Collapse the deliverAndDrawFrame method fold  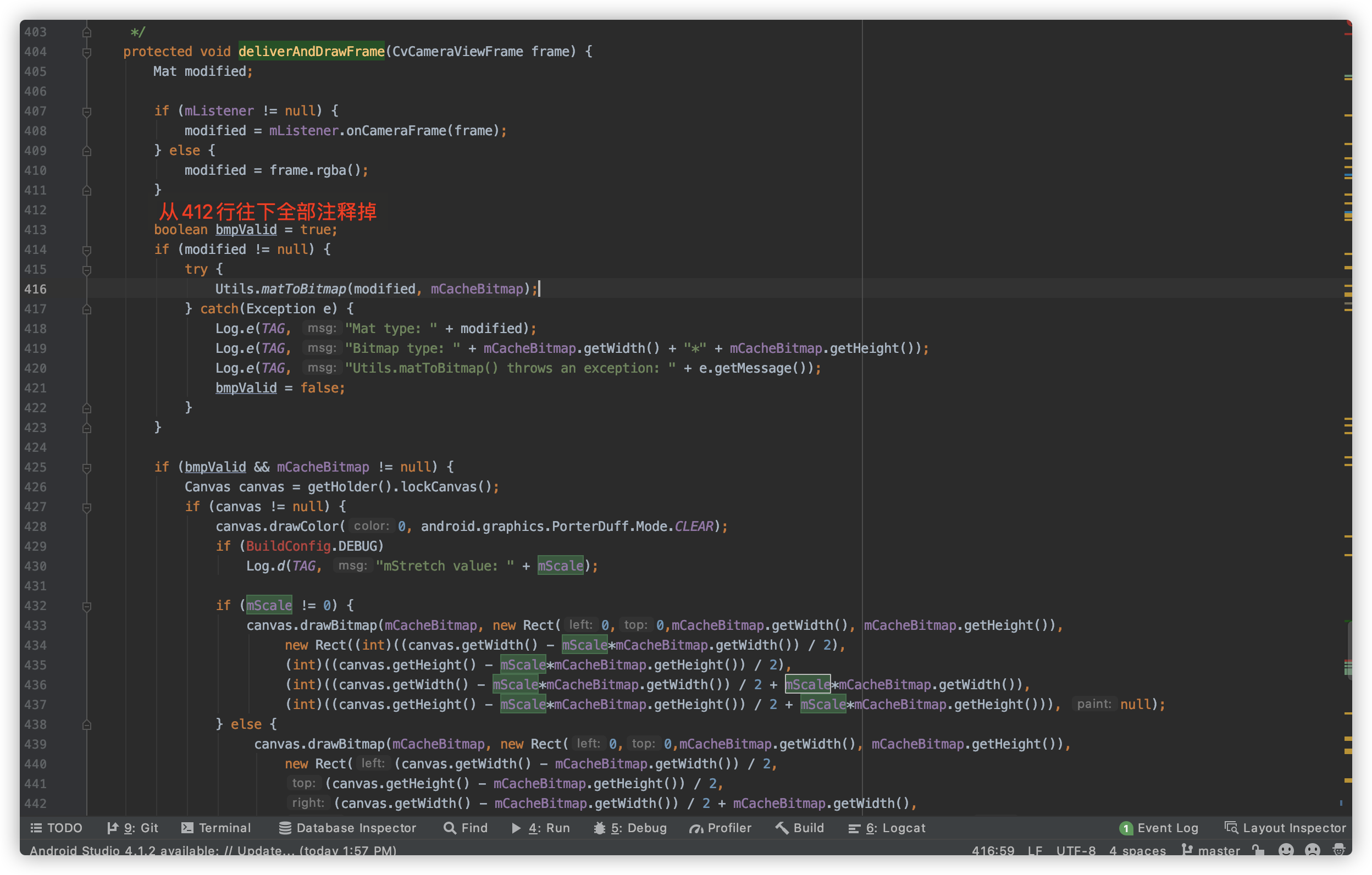87,52
